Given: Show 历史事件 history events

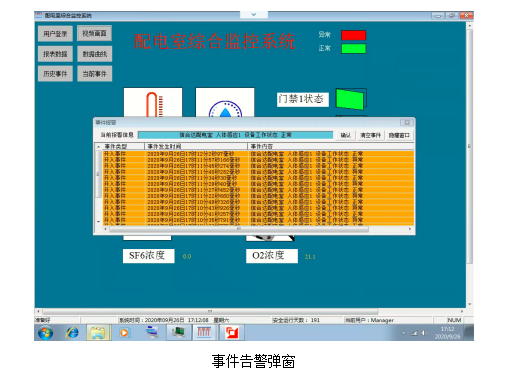Looking at the screenshot, I should coord(55,74).
